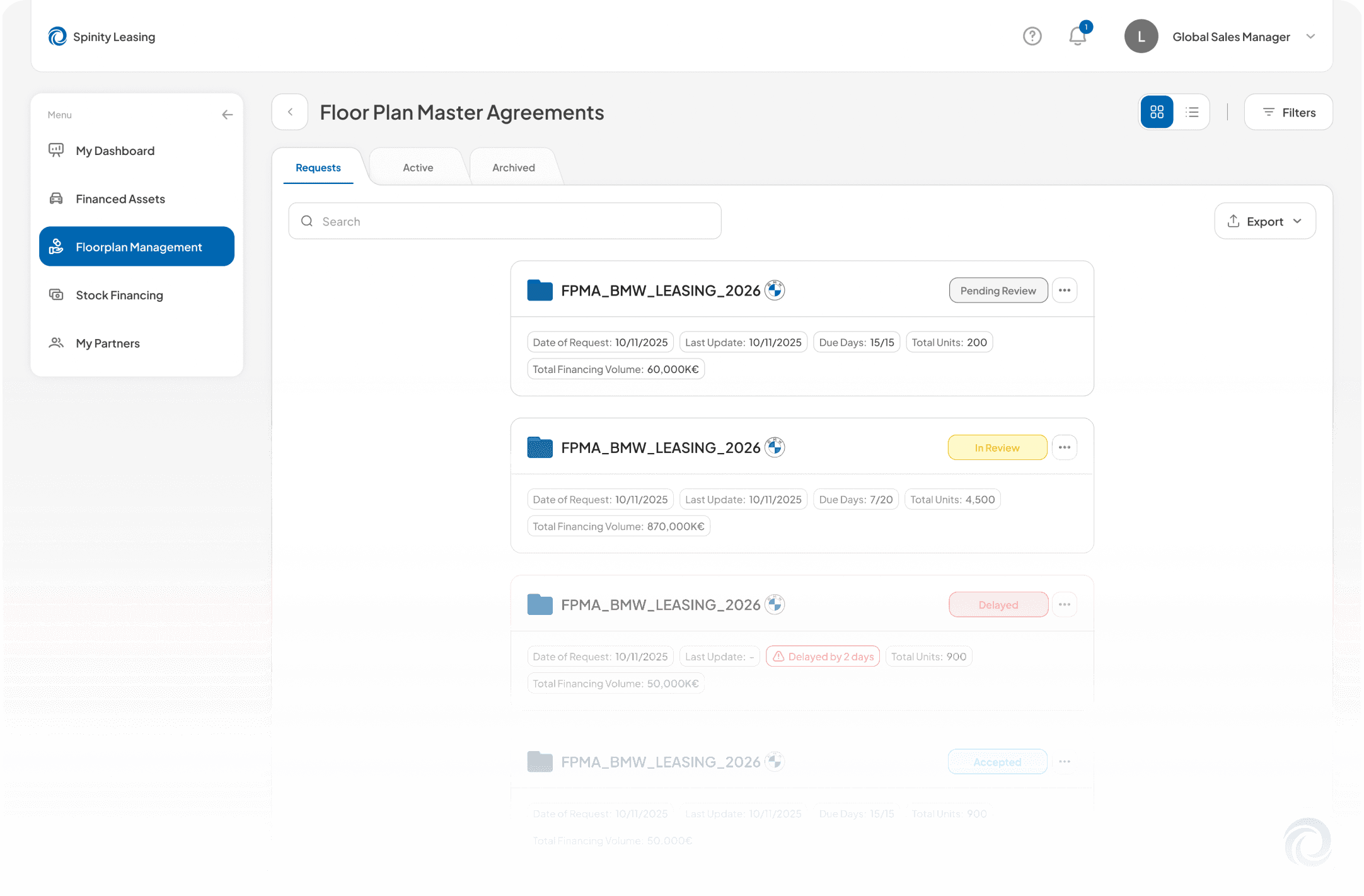The width and height of the screenshot is (1364, 896).
Task: Switch to list view
Action: pos(1192,112)
